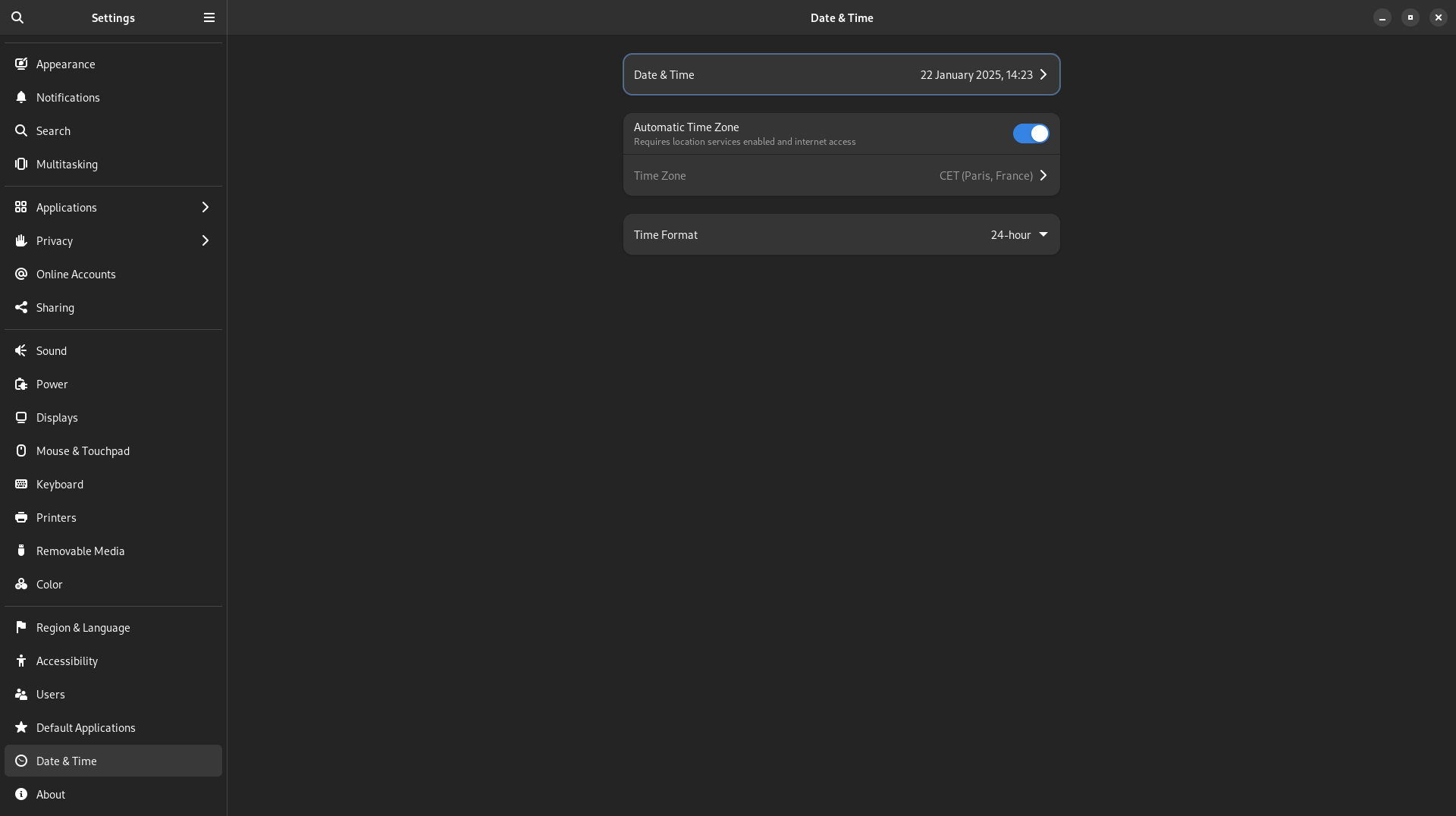Open the Date & Time row showing 22 January 2025
The image size is (1456, 816).
pyautogui.click(x=841, y=74)
